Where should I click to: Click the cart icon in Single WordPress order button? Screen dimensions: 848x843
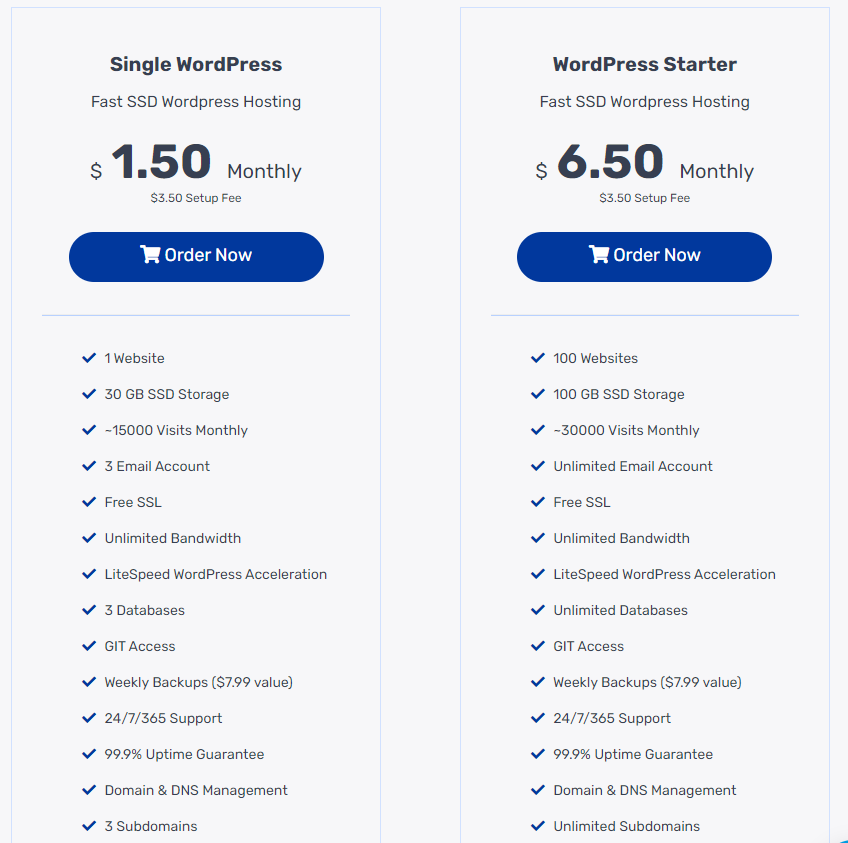[150, 254]
